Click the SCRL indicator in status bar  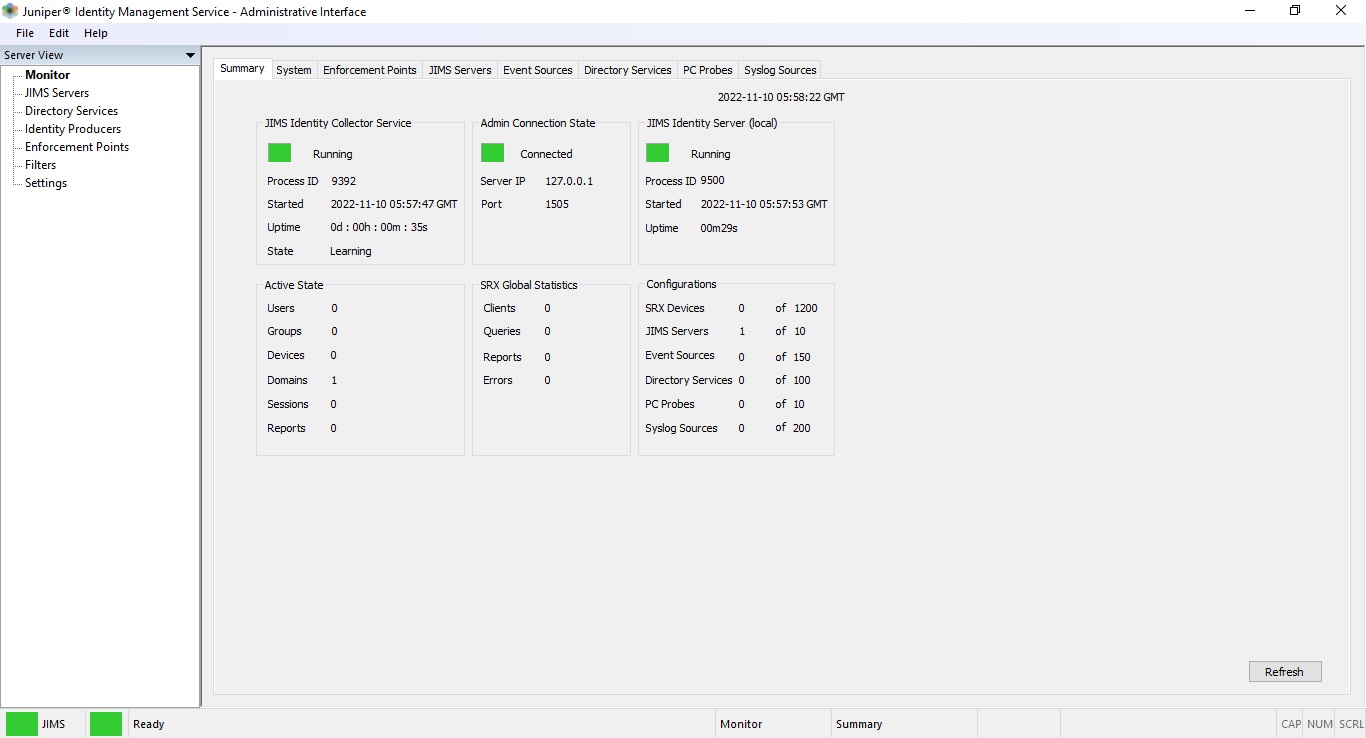(x=1351, y=724)
